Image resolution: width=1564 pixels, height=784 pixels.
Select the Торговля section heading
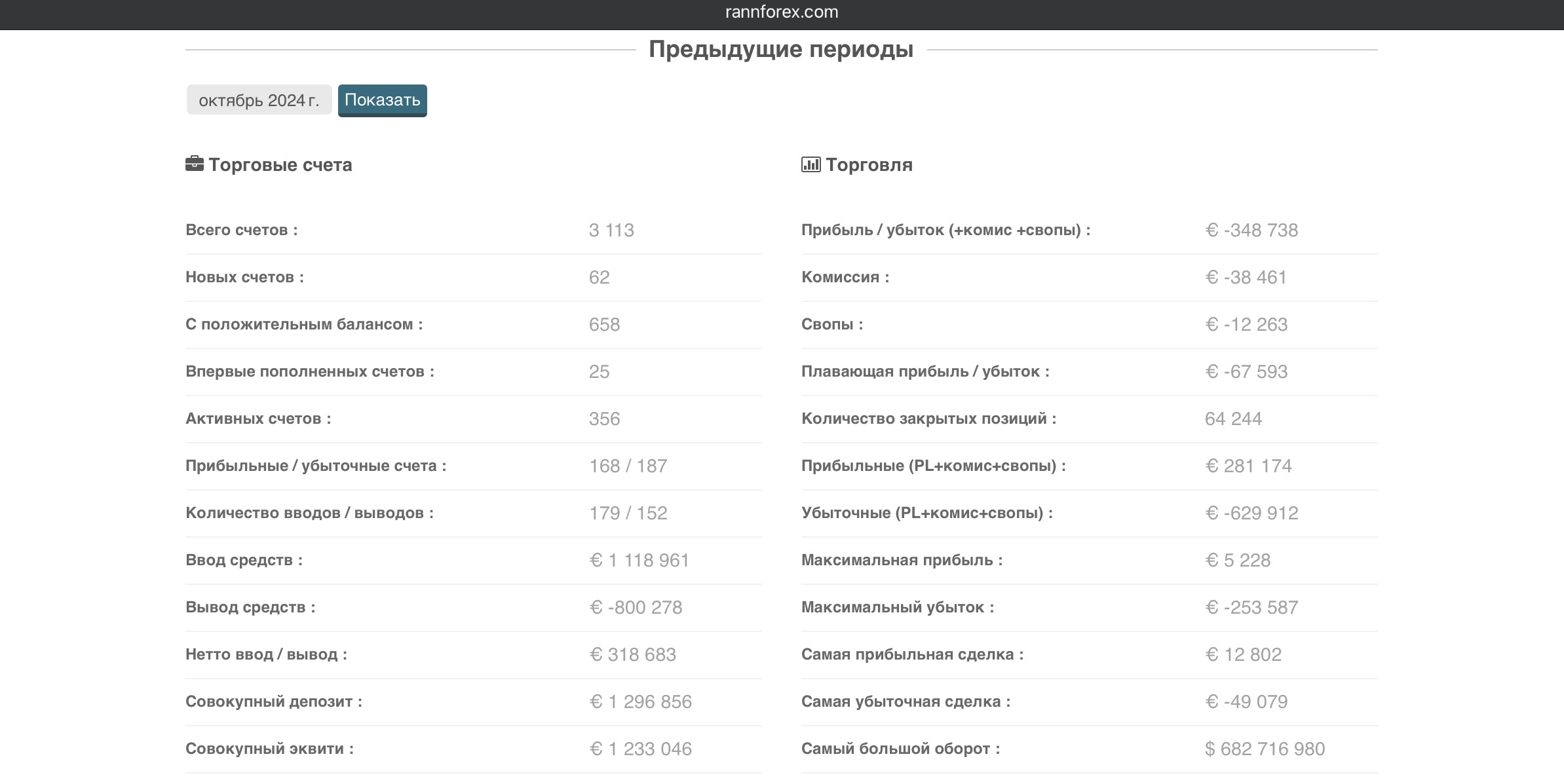[x=869, y=164]
